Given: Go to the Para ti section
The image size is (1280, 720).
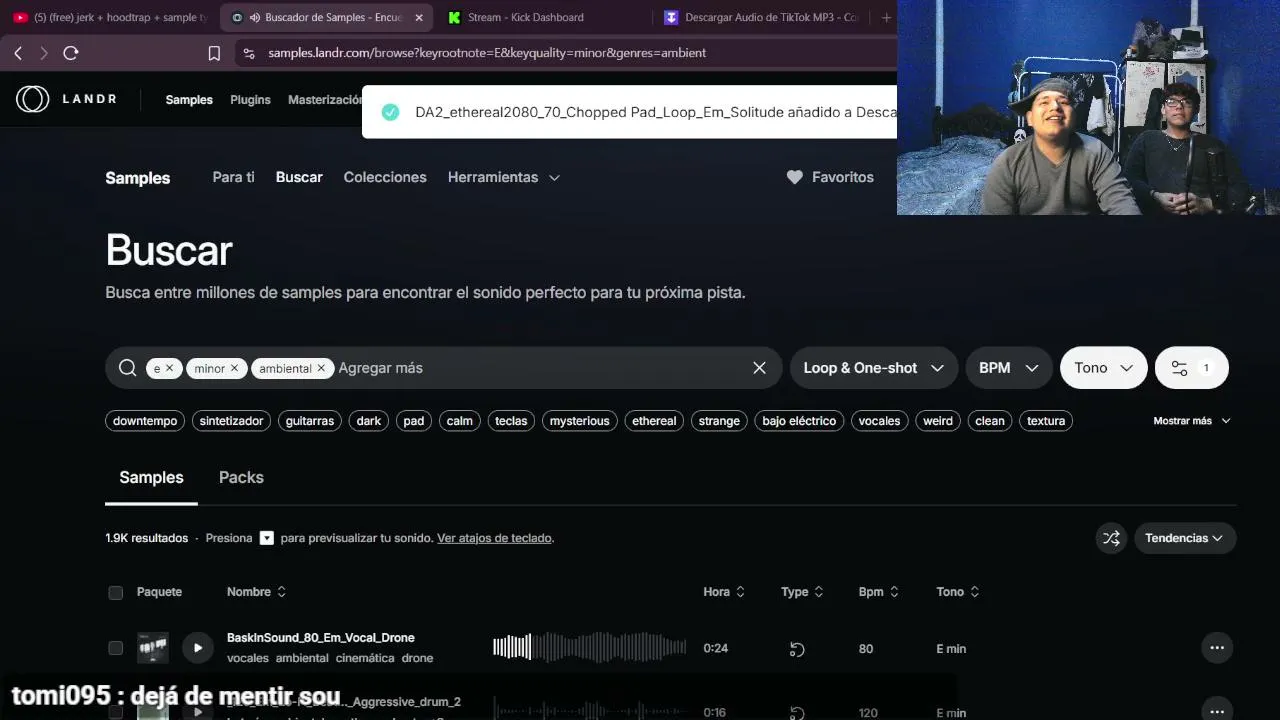Looking at the screenshot, I should point(233,177).
